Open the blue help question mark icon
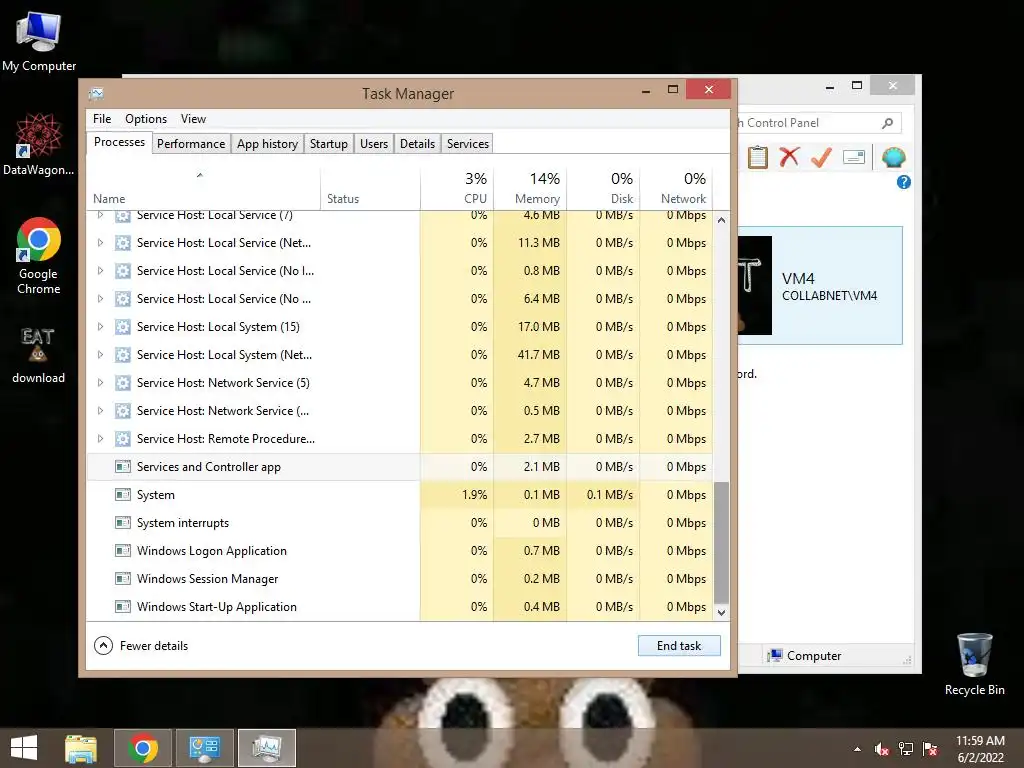The height and width of the screenshot is (768, 1024). pyautogui.click(x=904, y=182)
